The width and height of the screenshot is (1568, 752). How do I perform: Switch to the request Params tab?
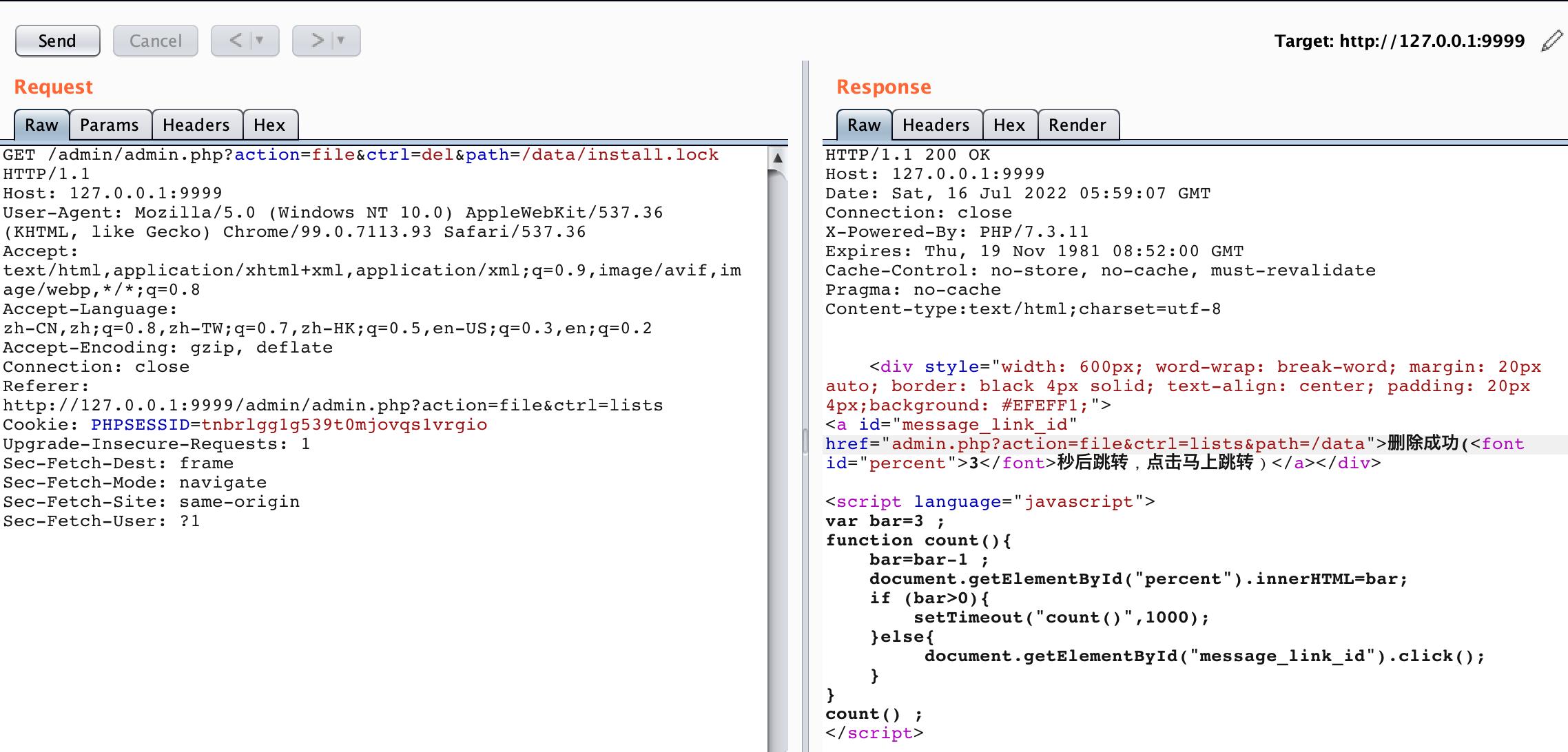click(x=110, y=125)
